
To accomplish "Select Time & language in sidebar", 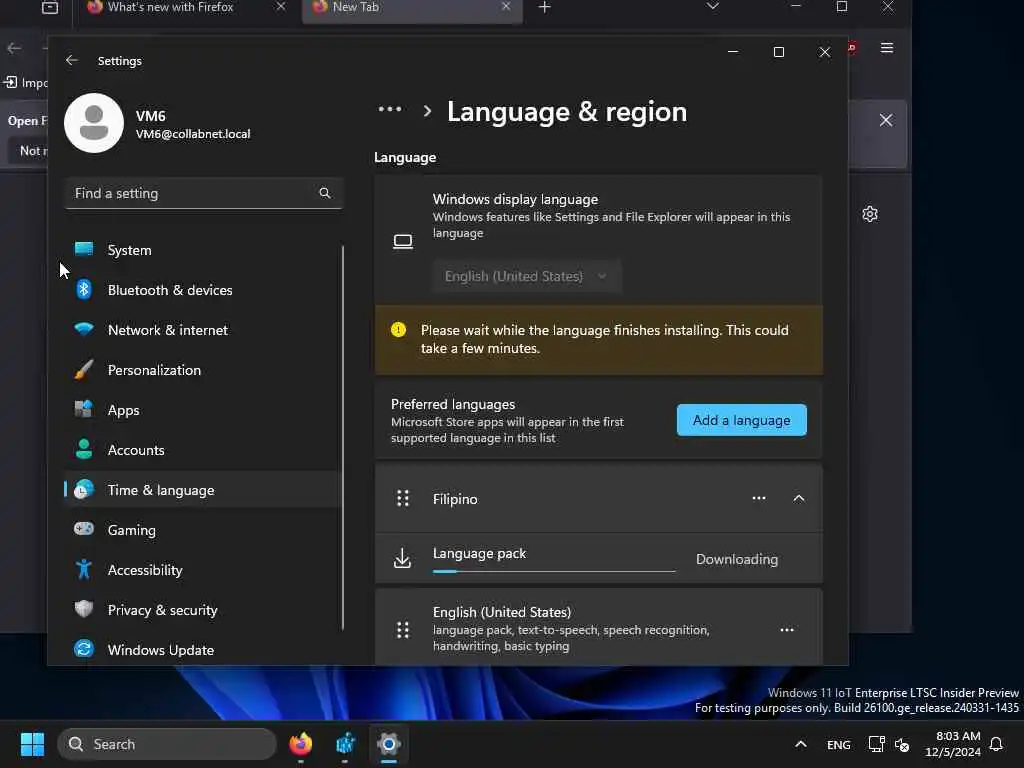I will pyautogui.click(x=203, y=490).
